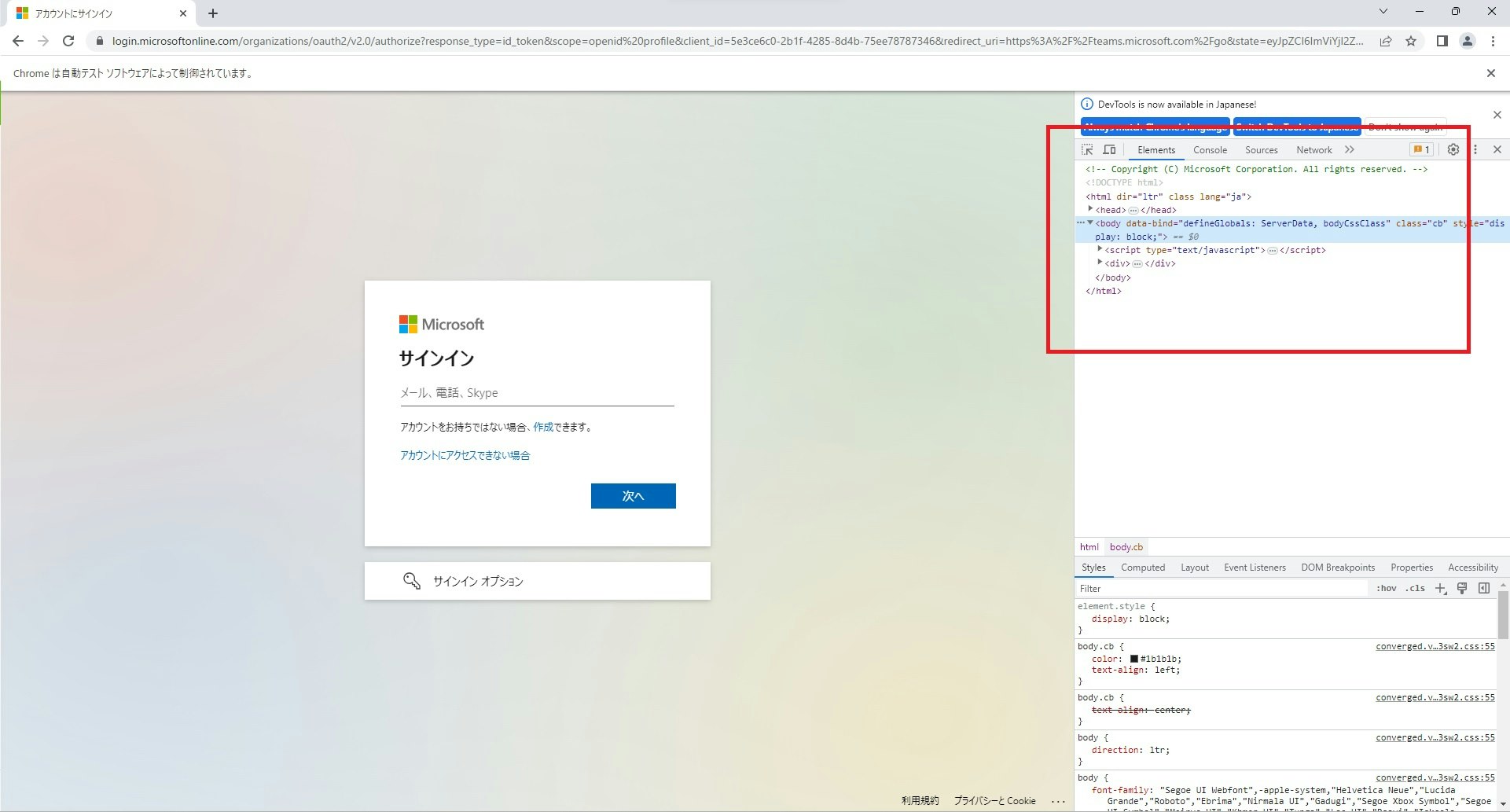Expand the div node under body
Screen dimensions: 1510x812
click(x=1100, y=263)
